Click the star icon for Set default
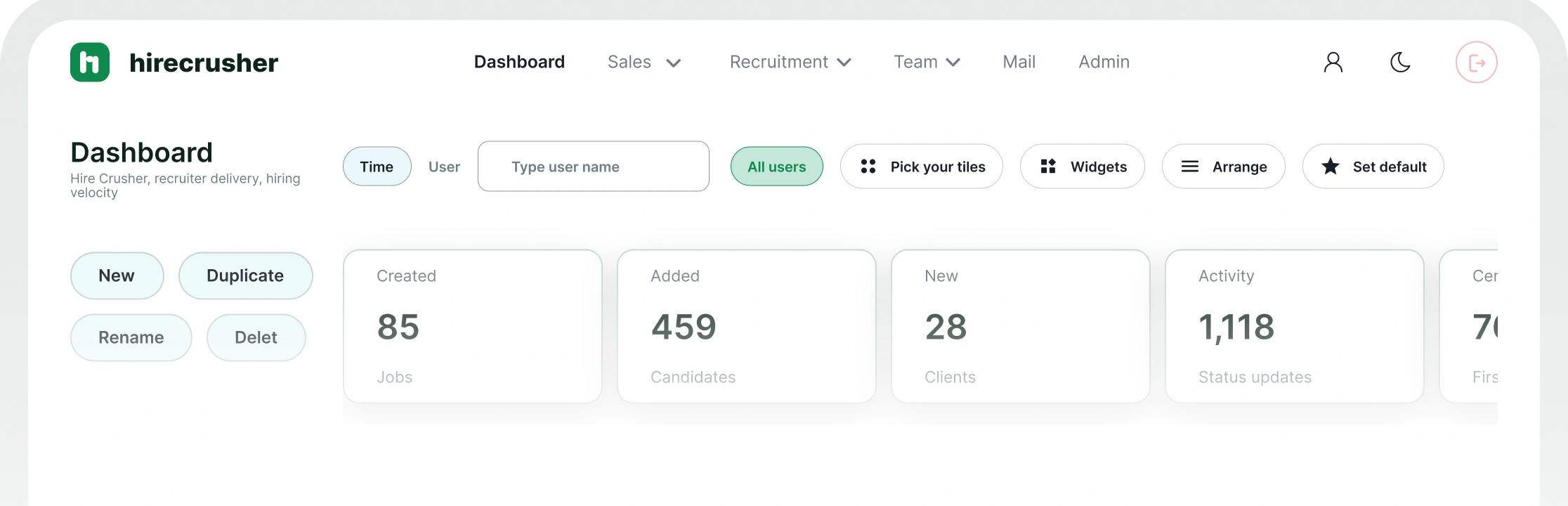 coord(1330,167)
